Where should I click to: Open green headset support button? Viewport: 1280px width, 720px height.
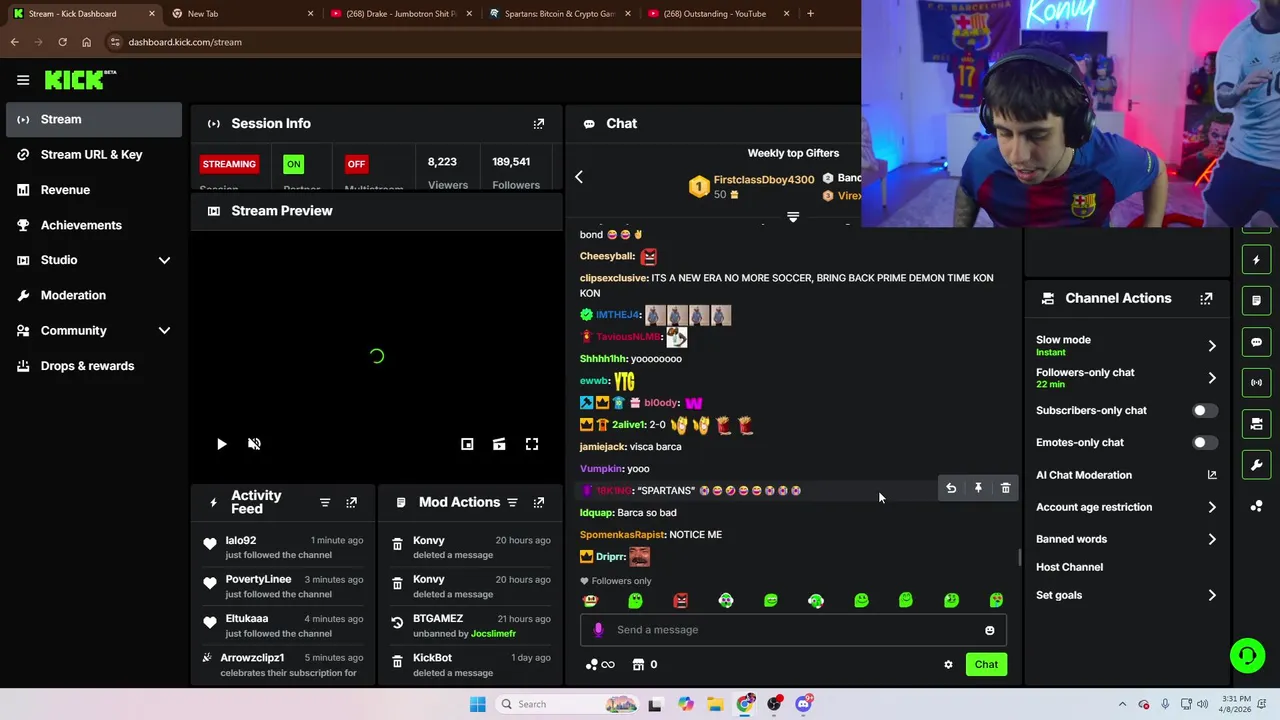(x=1247, y=656)
